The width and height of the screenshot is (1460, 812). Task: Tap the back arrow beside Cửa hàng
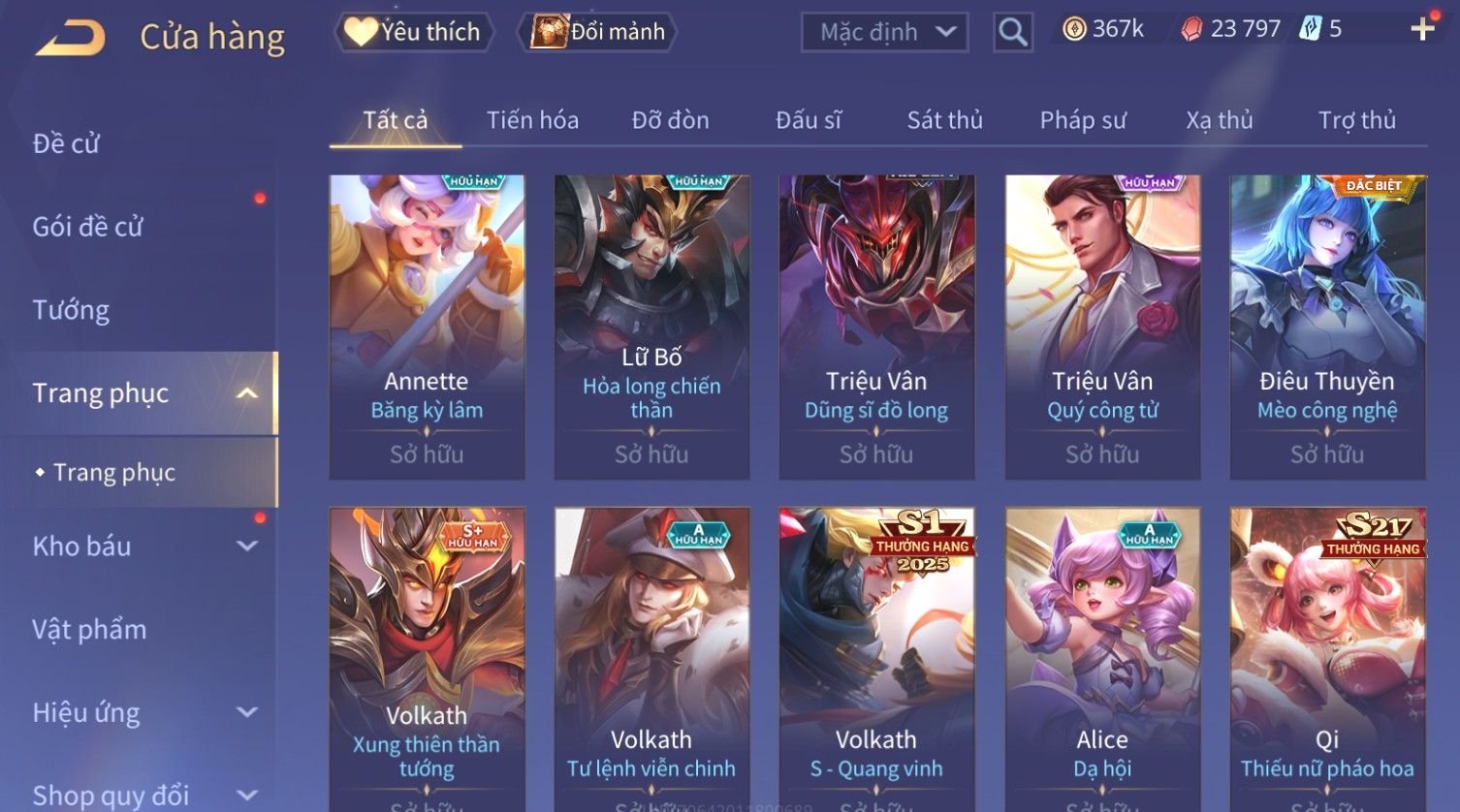[70, 38]
